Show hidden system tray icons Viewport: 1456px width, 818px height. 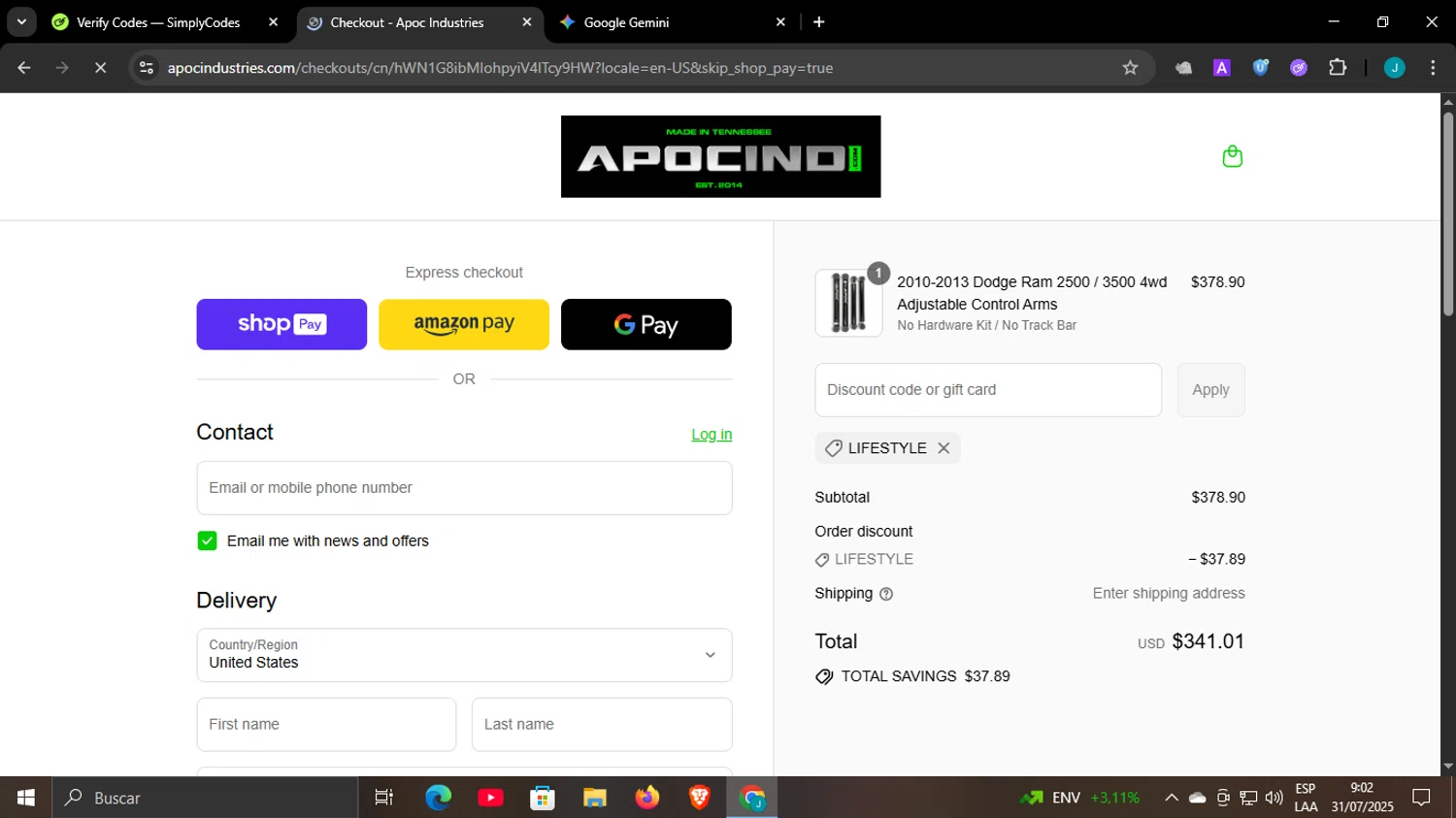coord(1172,798)
